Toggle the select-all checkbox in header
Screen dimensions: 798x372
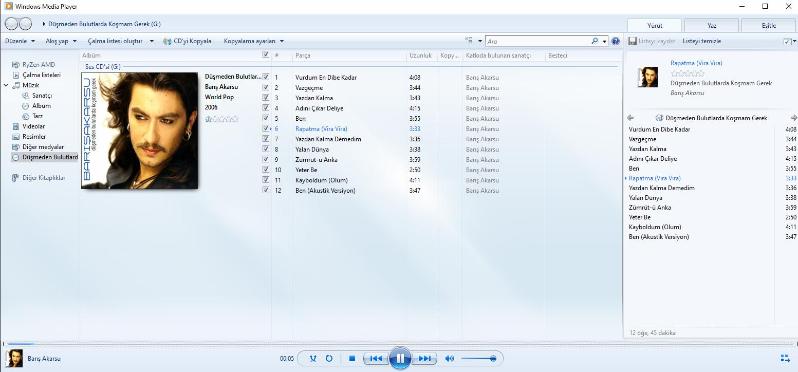tap(265, 54)
